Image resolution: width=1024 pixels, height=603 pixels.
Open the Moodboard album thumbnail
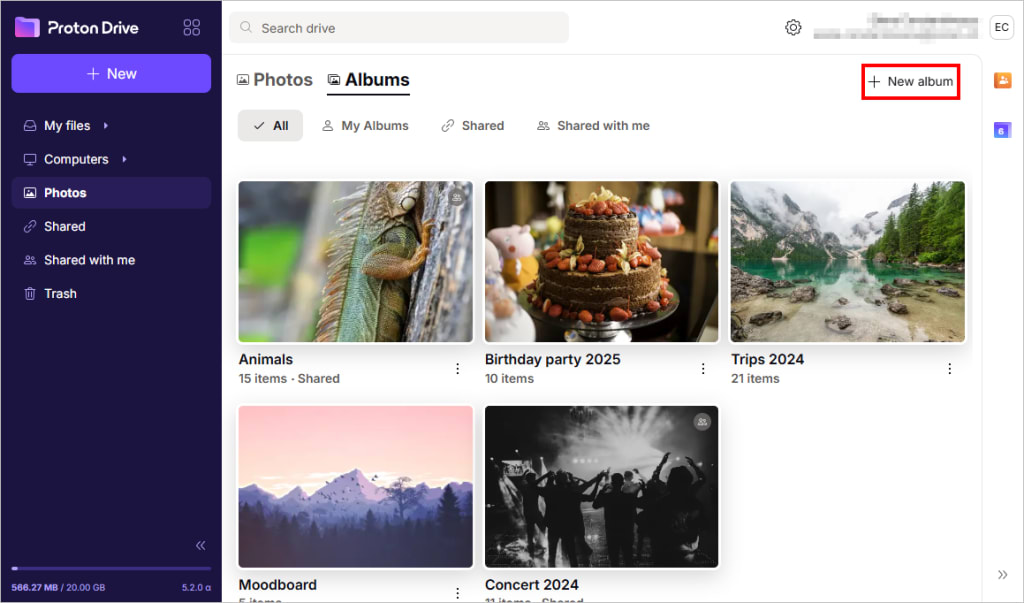[355, 487]
